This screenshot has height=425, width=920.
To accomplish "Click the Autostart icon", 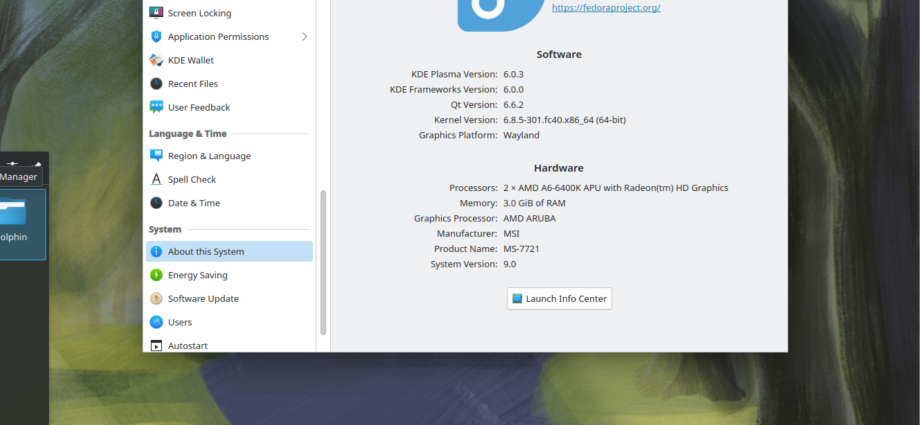I will pos(156,346).
